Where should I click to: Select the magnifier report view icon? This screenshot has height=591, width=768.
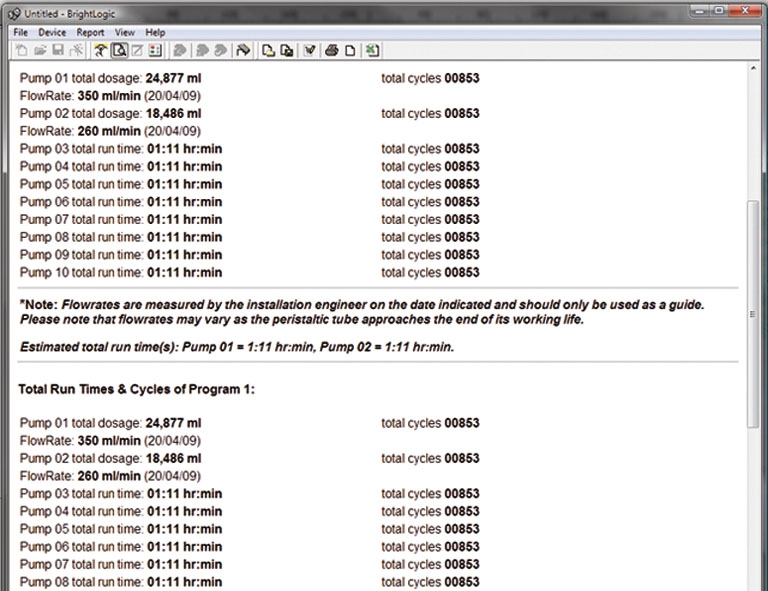[x=118, y=51]
